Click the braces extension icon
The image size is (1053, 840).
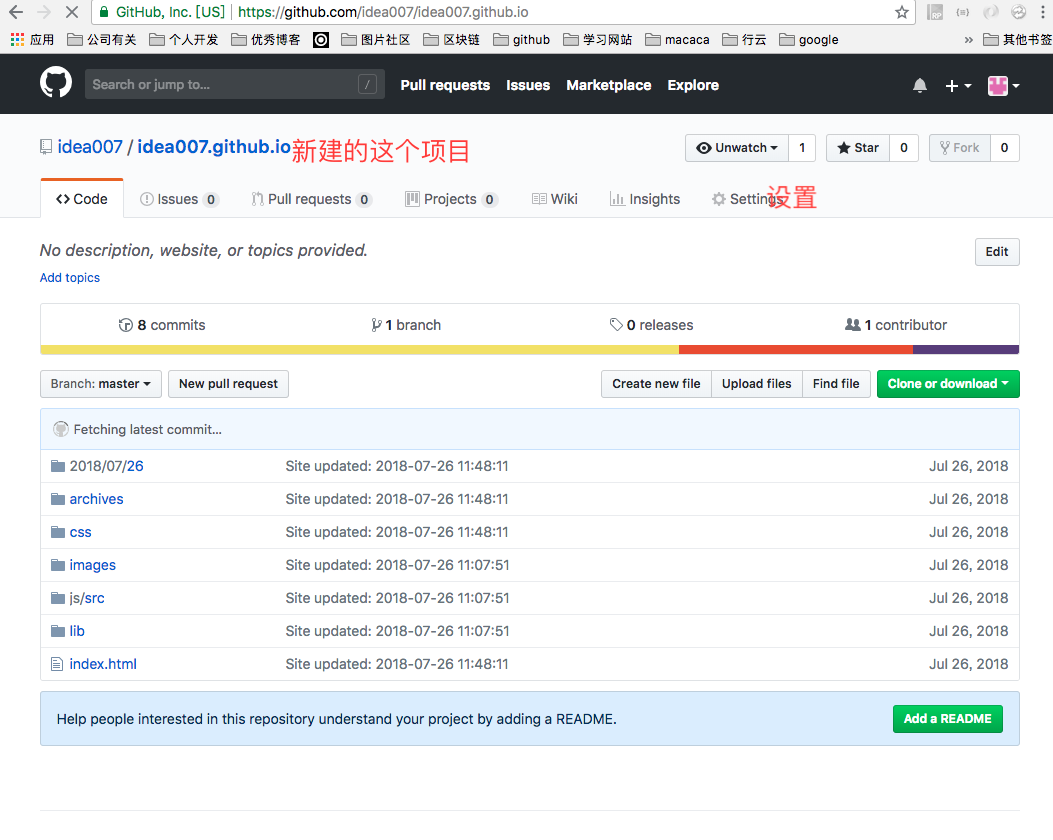(963, 12)
